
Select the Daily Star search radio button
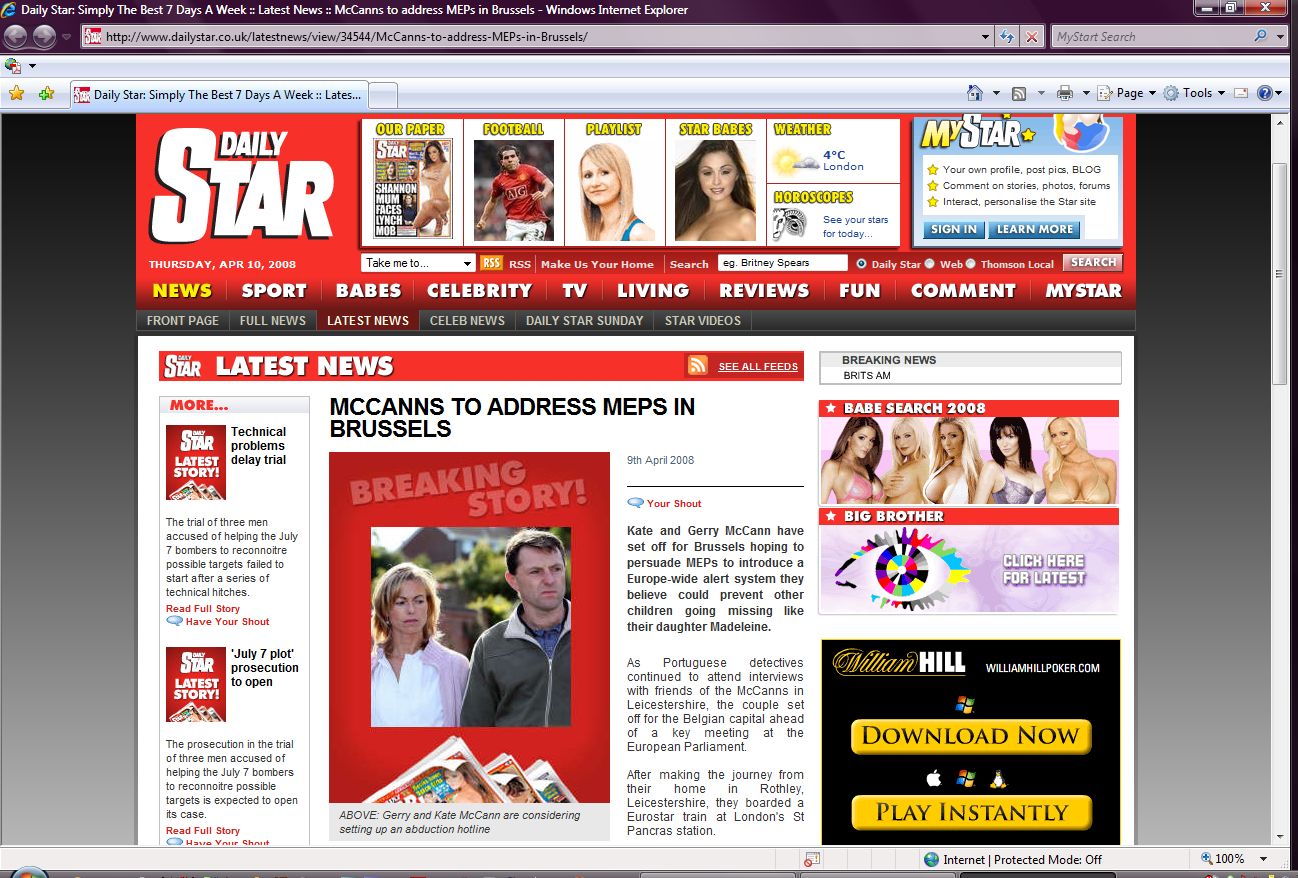click(861, 264)
